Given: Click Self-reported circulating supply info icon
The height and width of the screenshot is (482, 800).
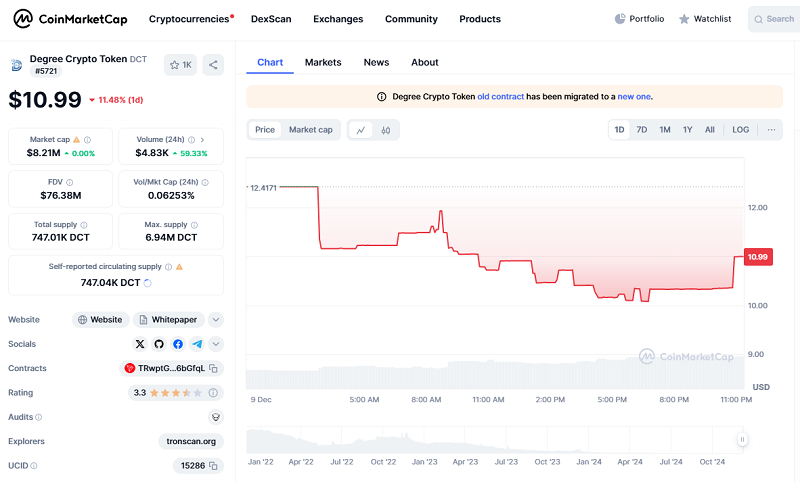Looking at the screenshot, I should point(168,267).
